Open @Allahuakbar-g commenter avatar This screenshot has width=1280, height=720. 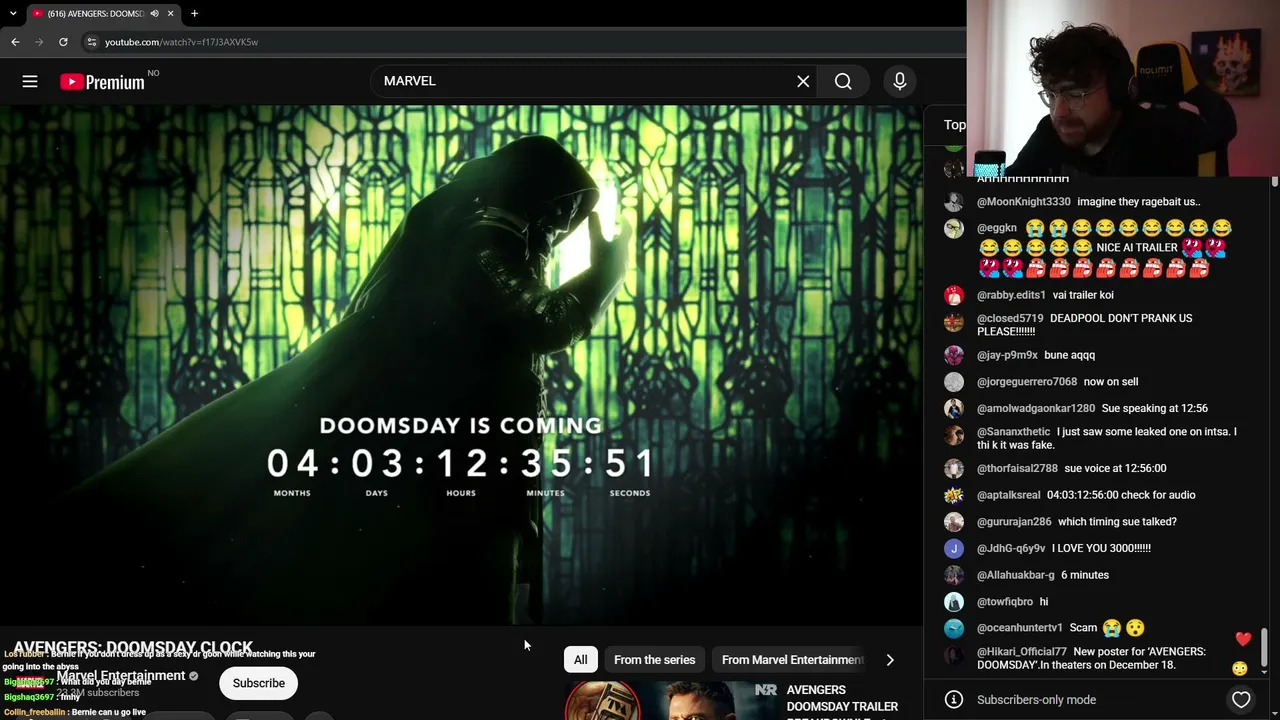tap(954, 575)
